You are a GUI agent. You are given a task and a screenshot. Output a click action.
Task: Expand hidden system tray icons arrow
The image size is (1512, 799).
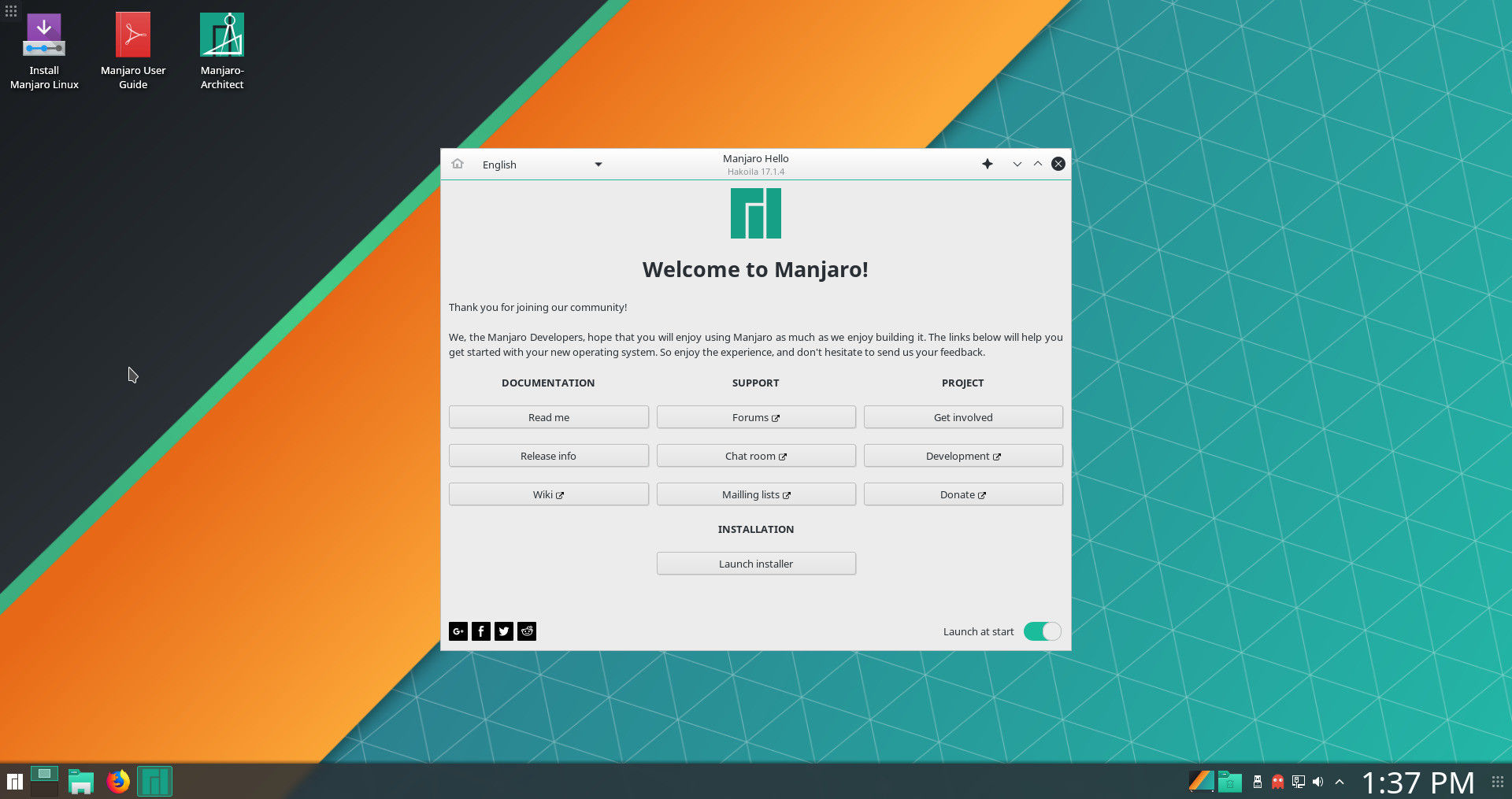tap(1340, 782)
